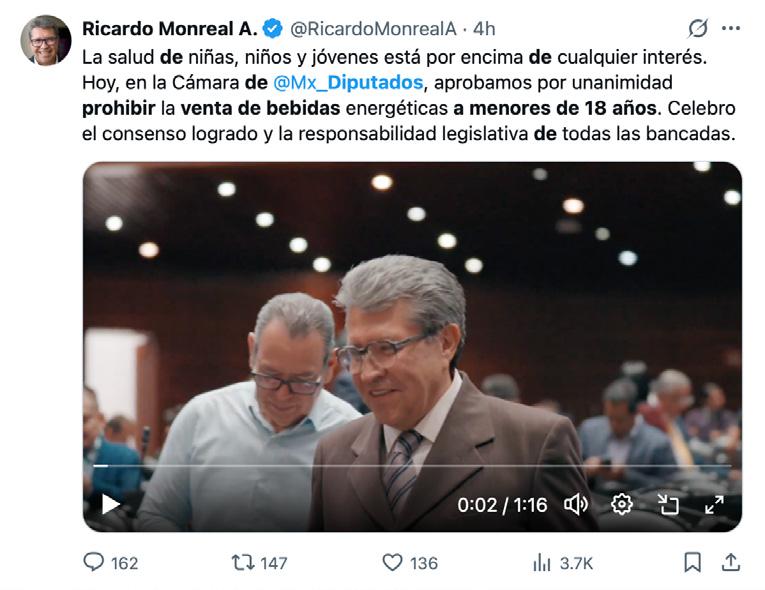
Task: View analytics bar chart showing 3.7K
Action: (542, 562)
